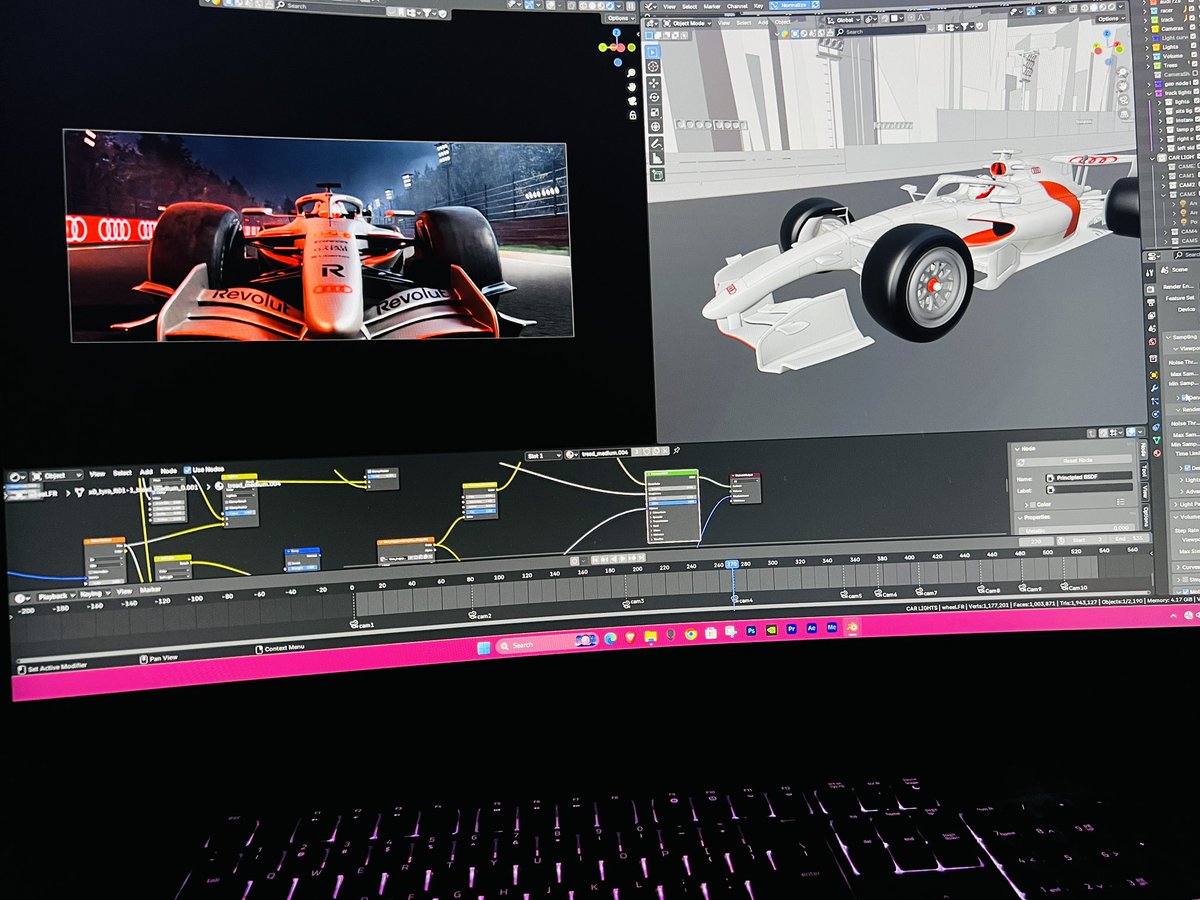
Task: Select the 3D Cursor tool in viewport toolbar
Action: click(654, 66)
